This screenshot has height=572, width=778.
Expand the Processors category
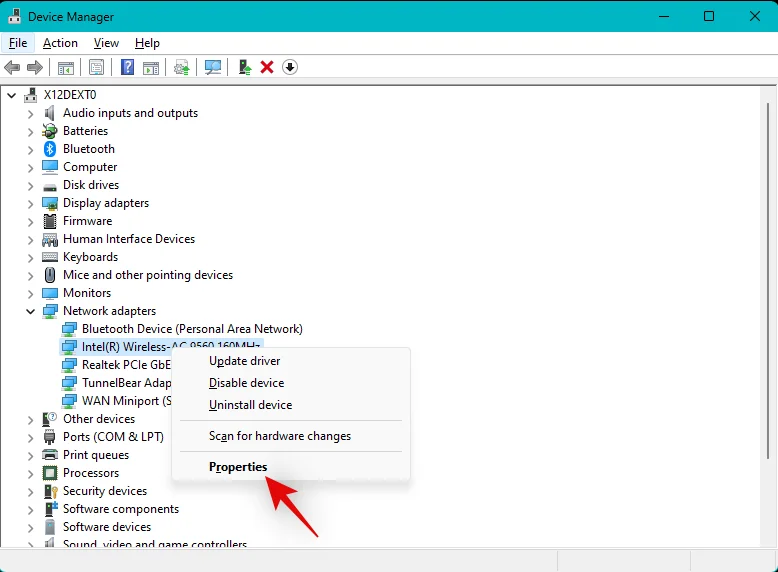[x=30, y=473]
